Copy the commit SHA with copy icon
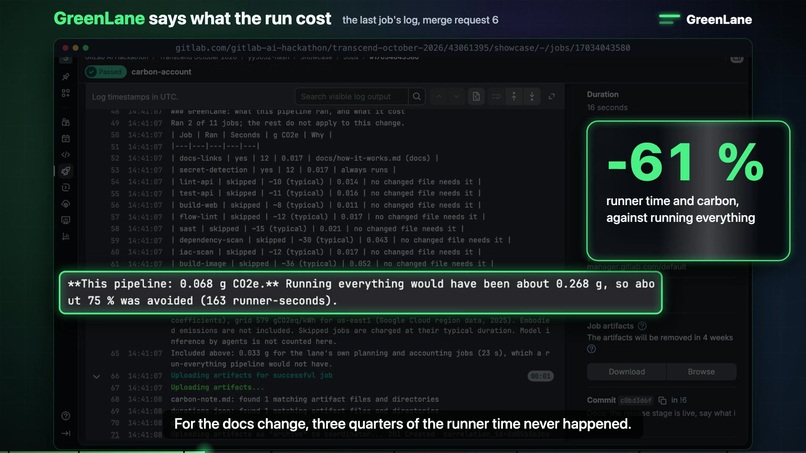This screenshot has width=806, height=453. (x=662, y=400)
